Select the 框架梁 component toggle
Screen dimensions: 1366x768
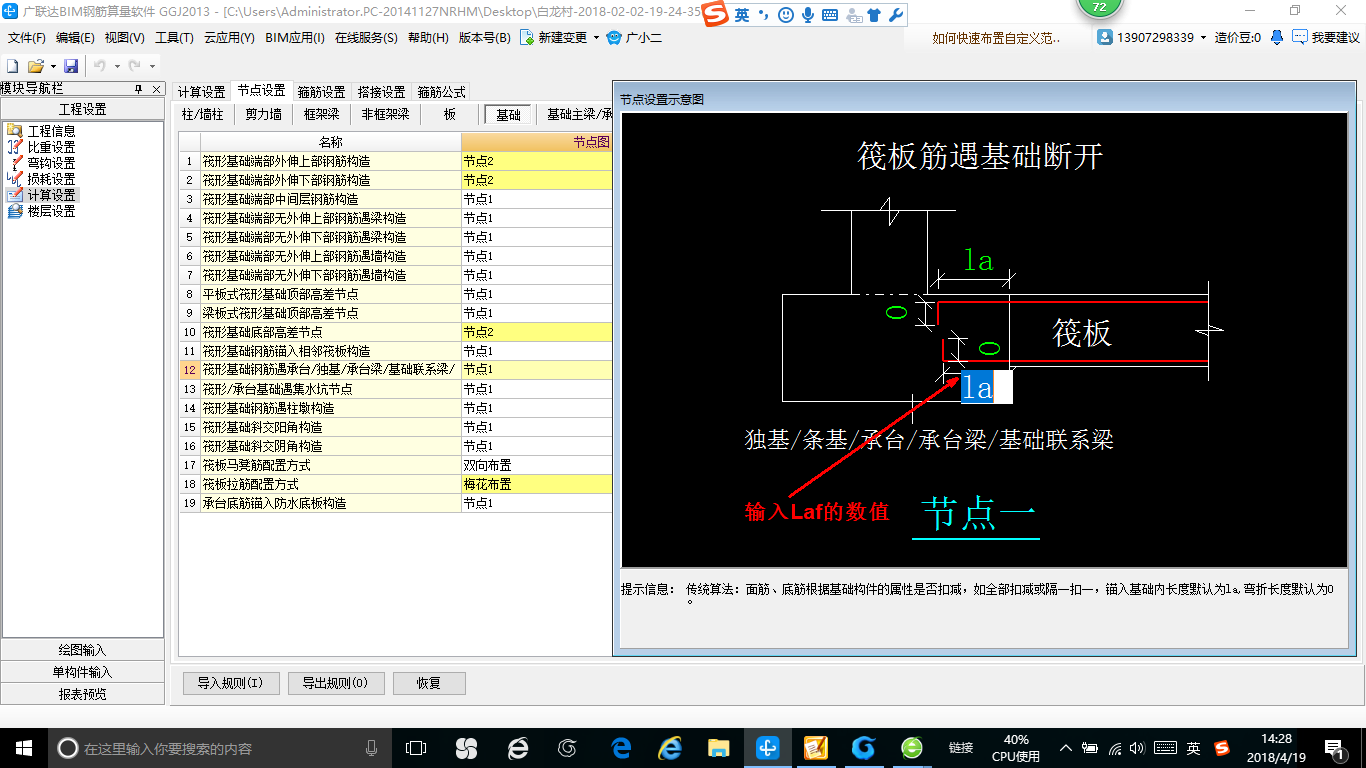tap(322, 114)
